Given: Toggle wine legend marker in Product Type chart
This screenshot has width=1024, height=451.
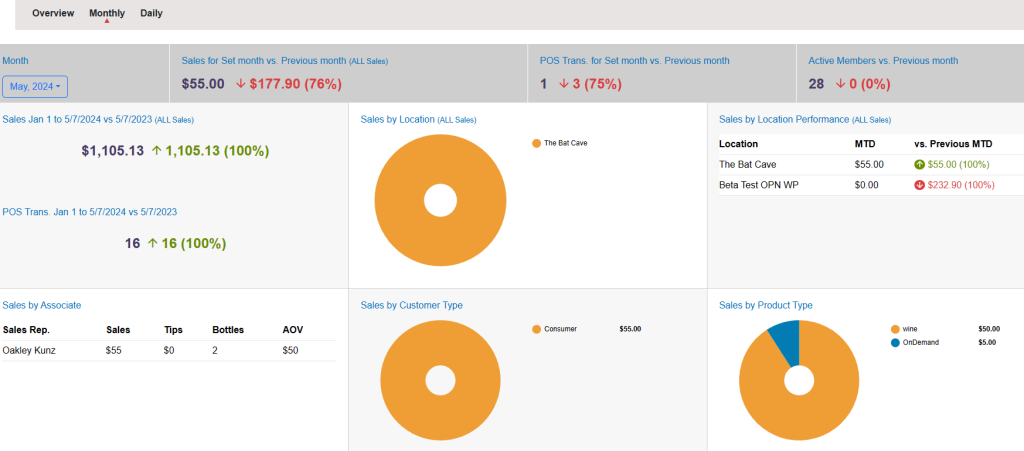Looking at the screenshot, I should [x=895, y=329].
